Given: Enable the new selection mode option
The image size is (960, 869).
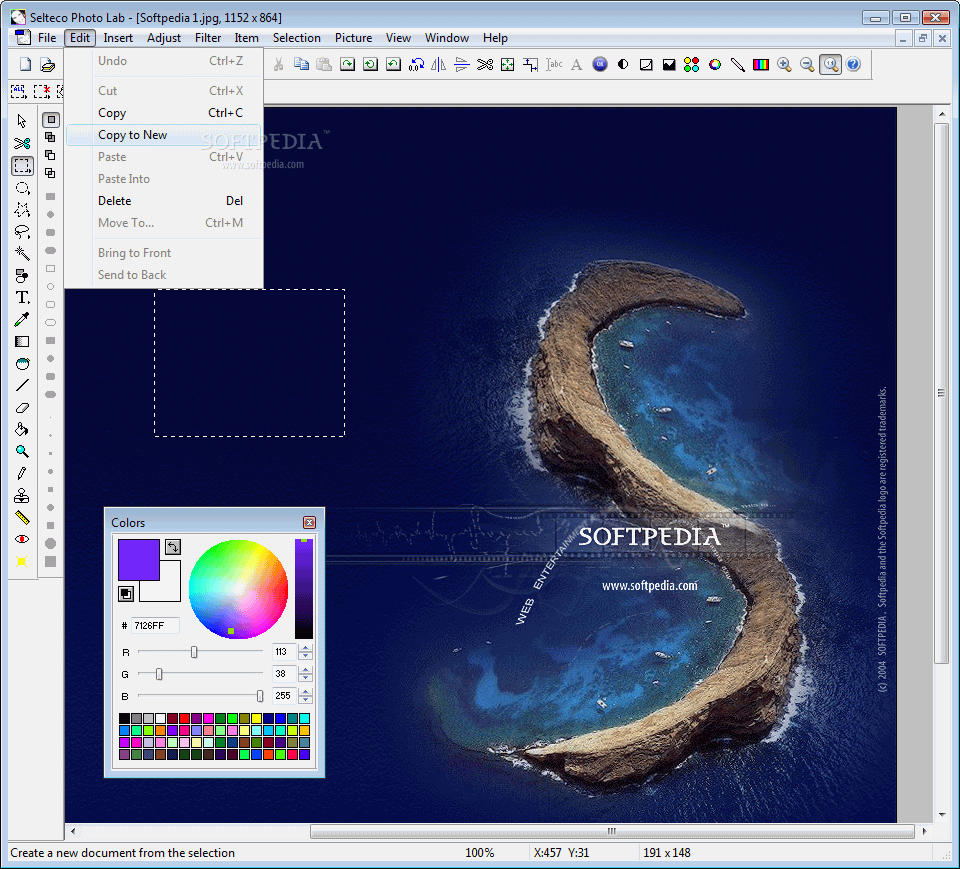Looking at the screenshot, I should click(x=51, y=119).
